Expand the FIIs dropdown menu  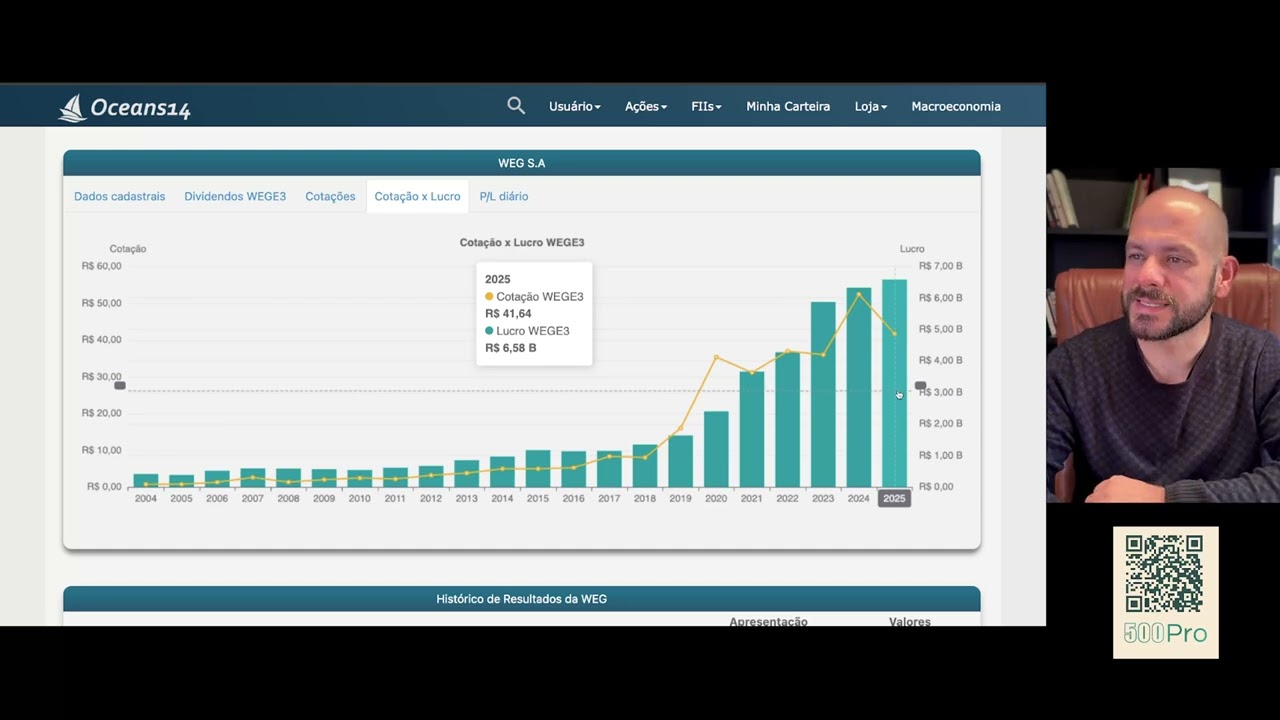706,106
